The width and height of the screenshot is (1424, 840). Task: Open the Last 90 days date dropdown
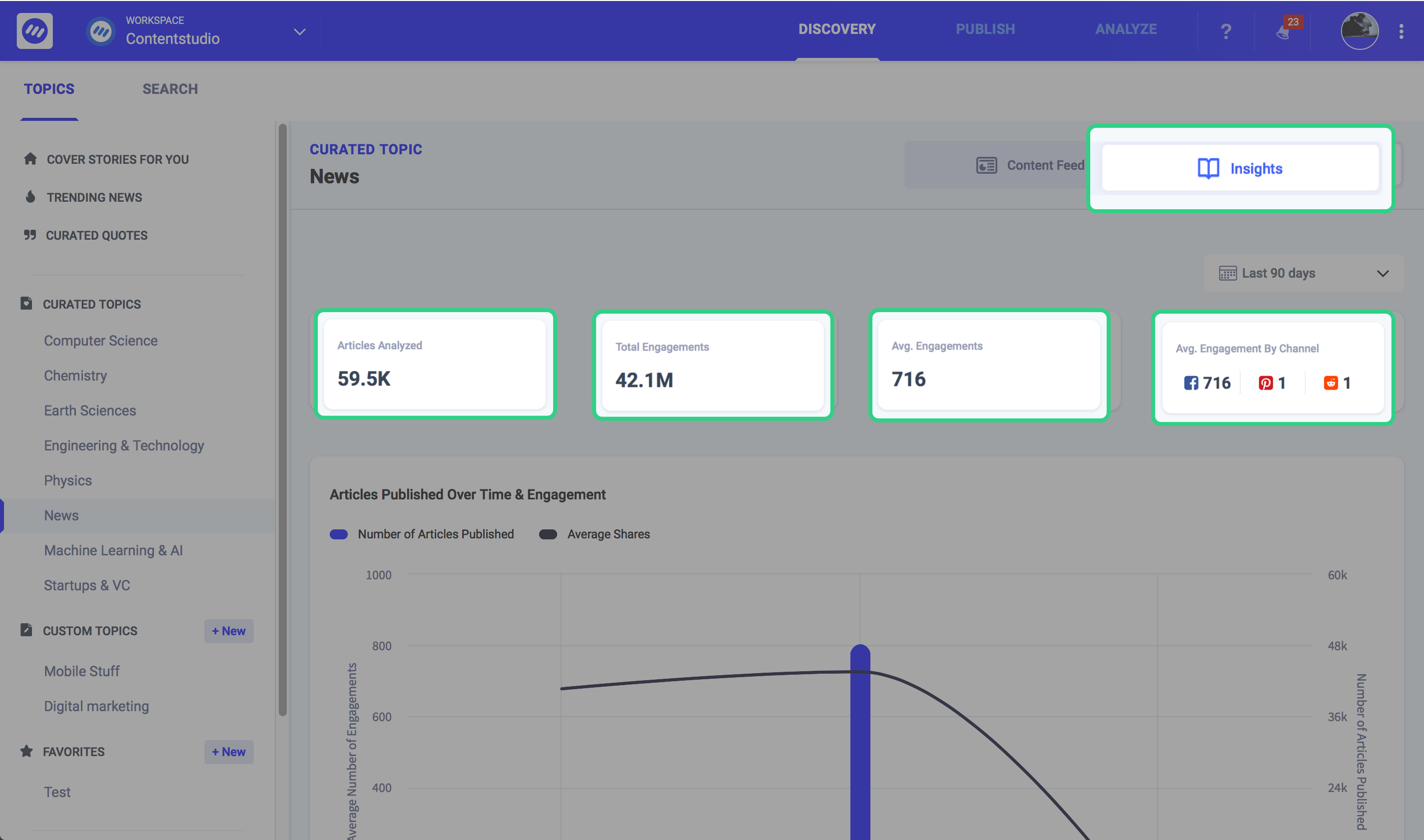coord(1304,273)
